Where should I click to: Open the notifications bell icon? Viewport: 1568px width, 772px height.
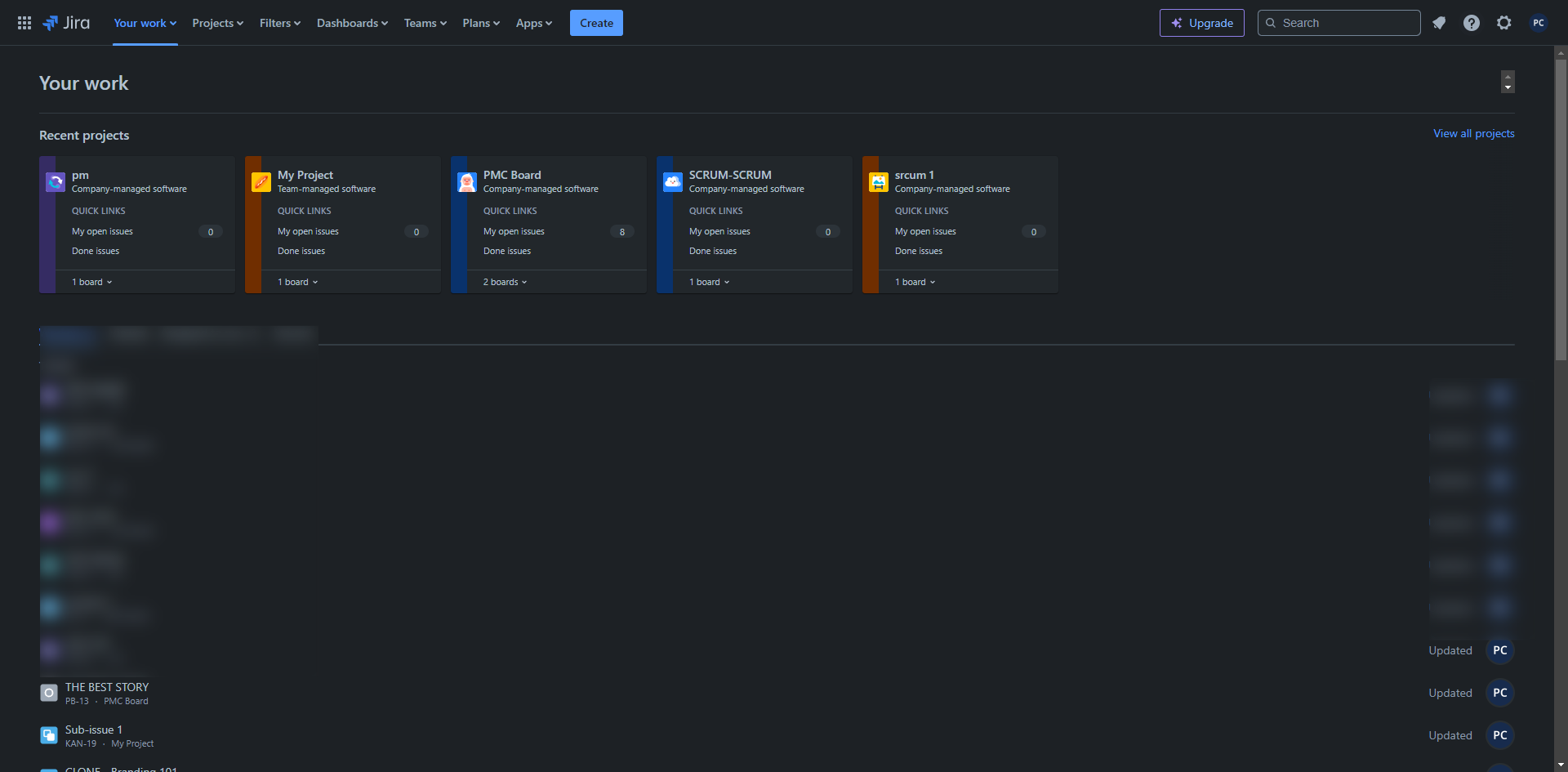[1439, 23]
